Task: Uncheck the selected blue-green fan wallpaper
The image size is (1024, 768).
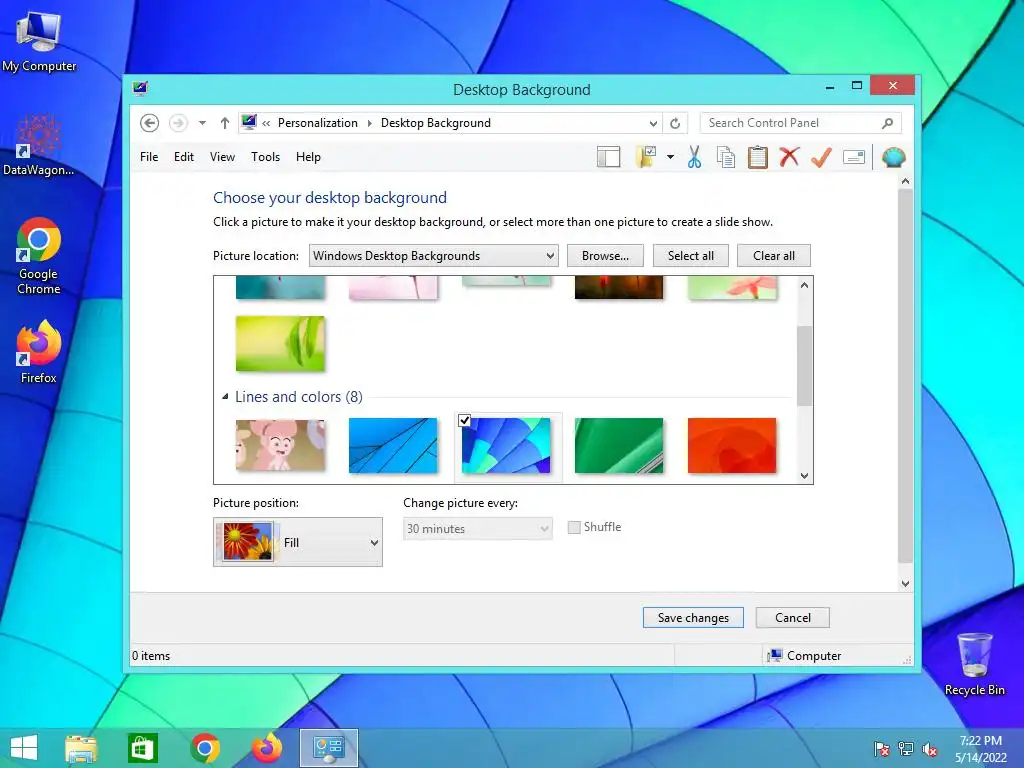Action: point(464,421)
